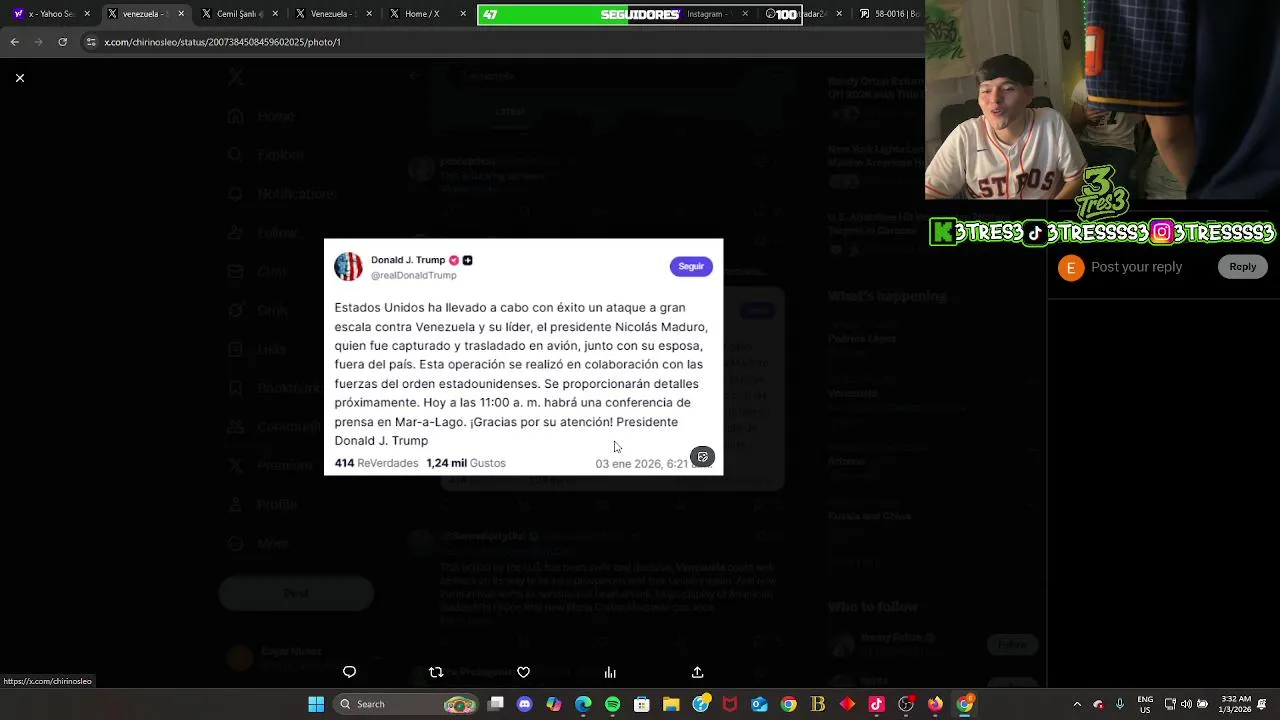Reload the page

click(63, 42)
